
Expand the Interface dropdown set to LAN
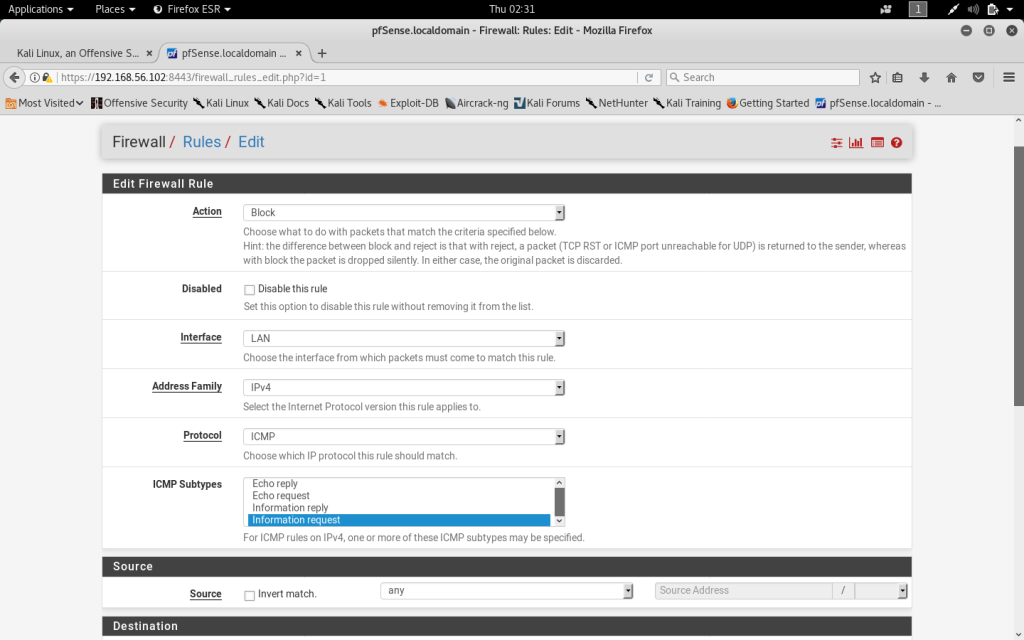tap(404, 339)
